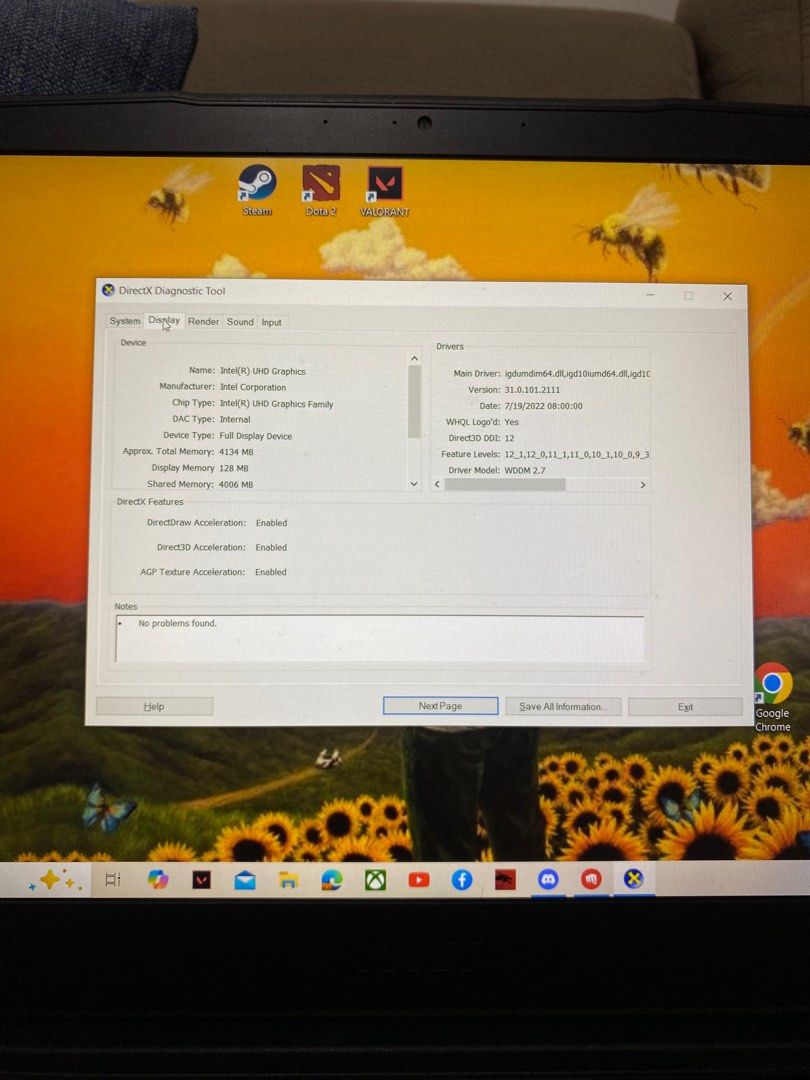Open Copilot from the taskbar

click(x=158, y=880)
